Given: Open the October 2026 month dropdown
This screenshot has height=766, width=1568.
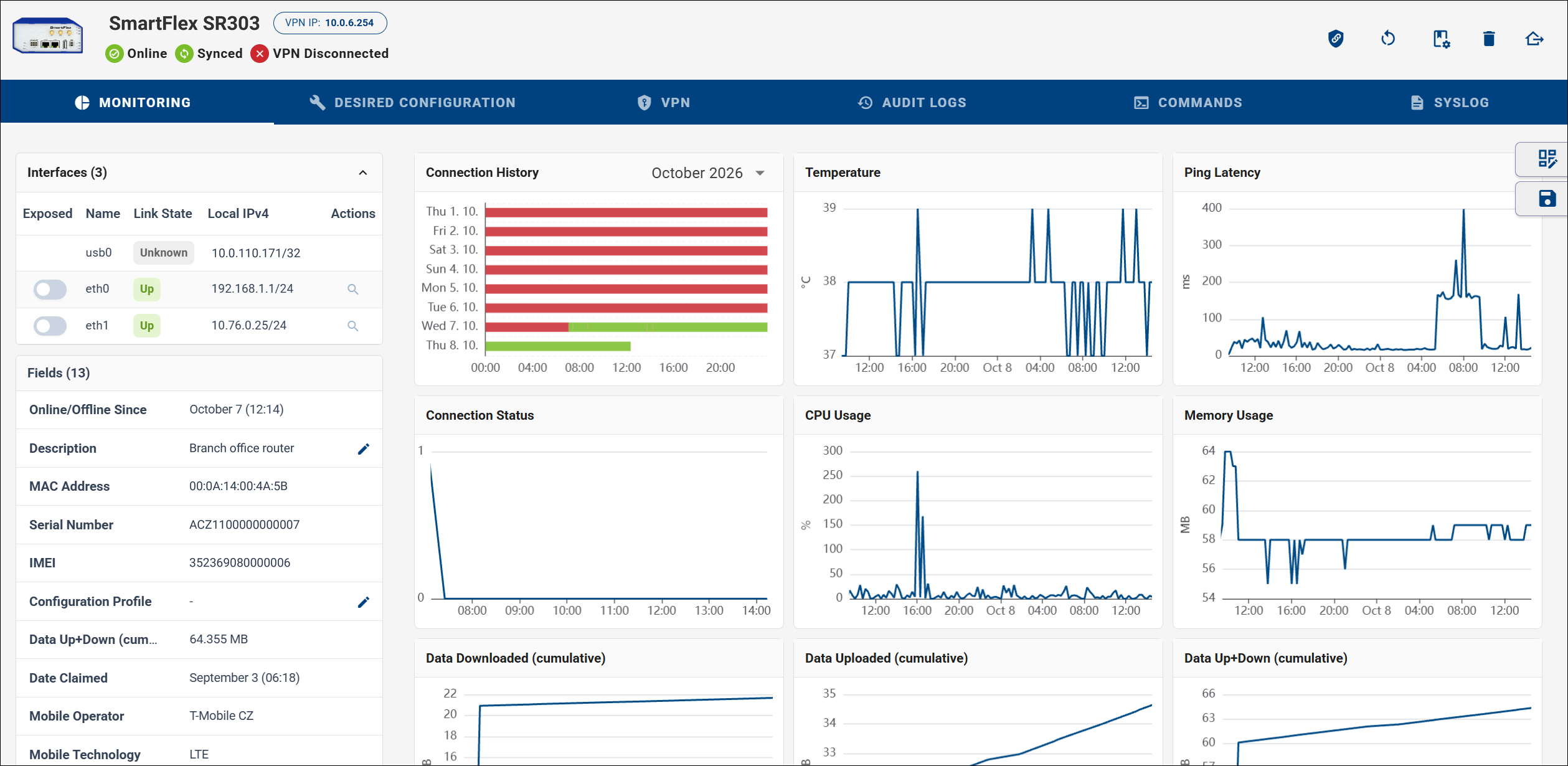Looking at the screenshot, I should tap(708, 173).
